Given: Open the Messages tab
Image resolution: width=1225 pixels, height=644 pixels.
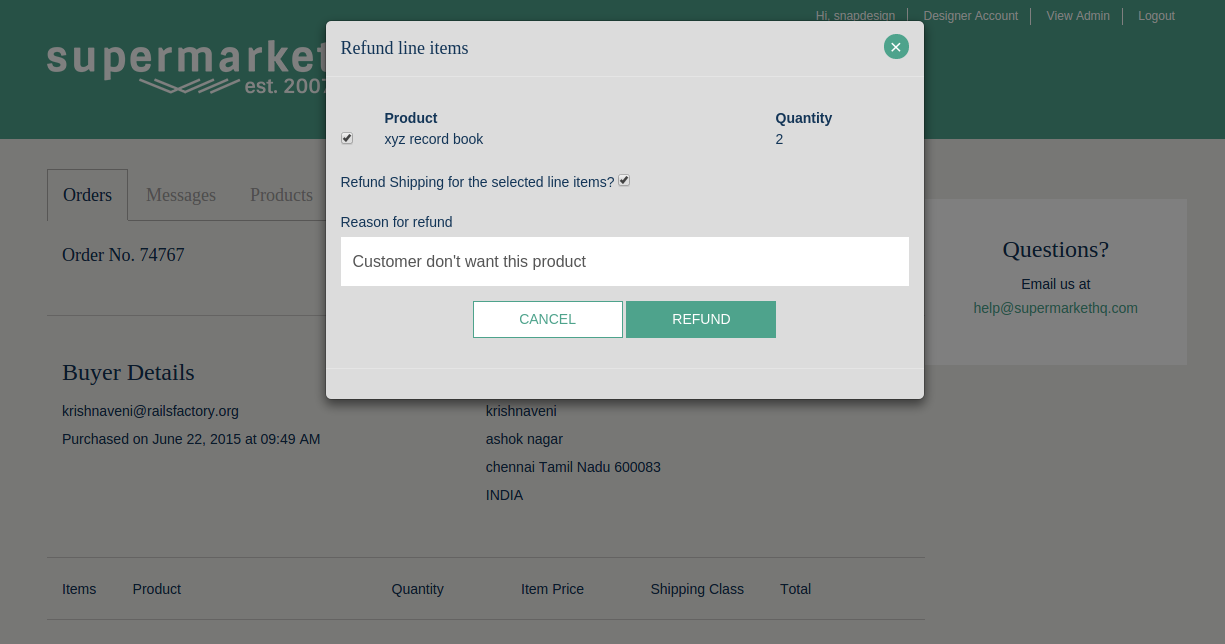Looking at the screenshot, I should coord(181,195).
